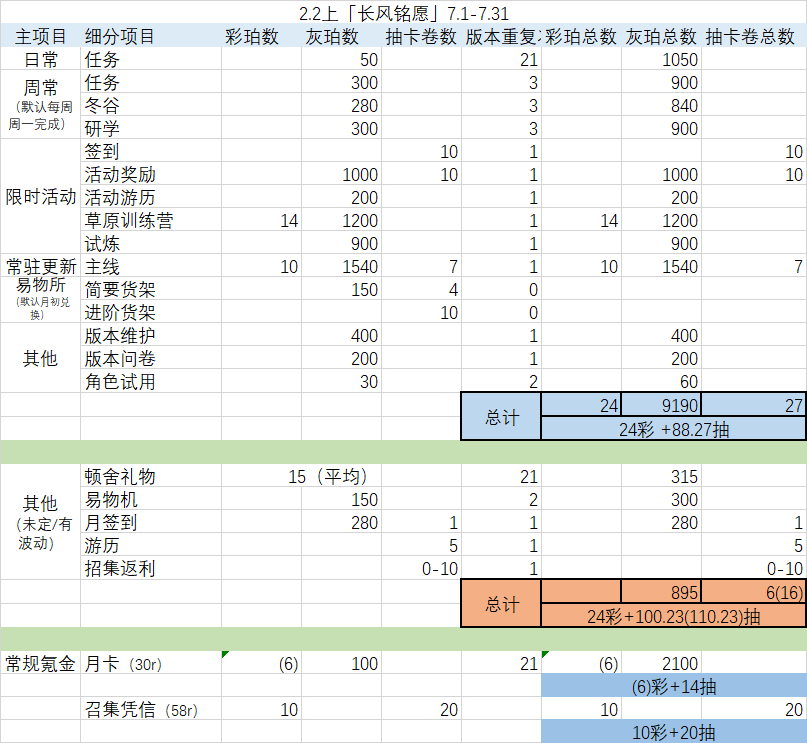Click the '1050' daily total cell
This screenshot has height=743, width=807.
click(x=661, y=59)
